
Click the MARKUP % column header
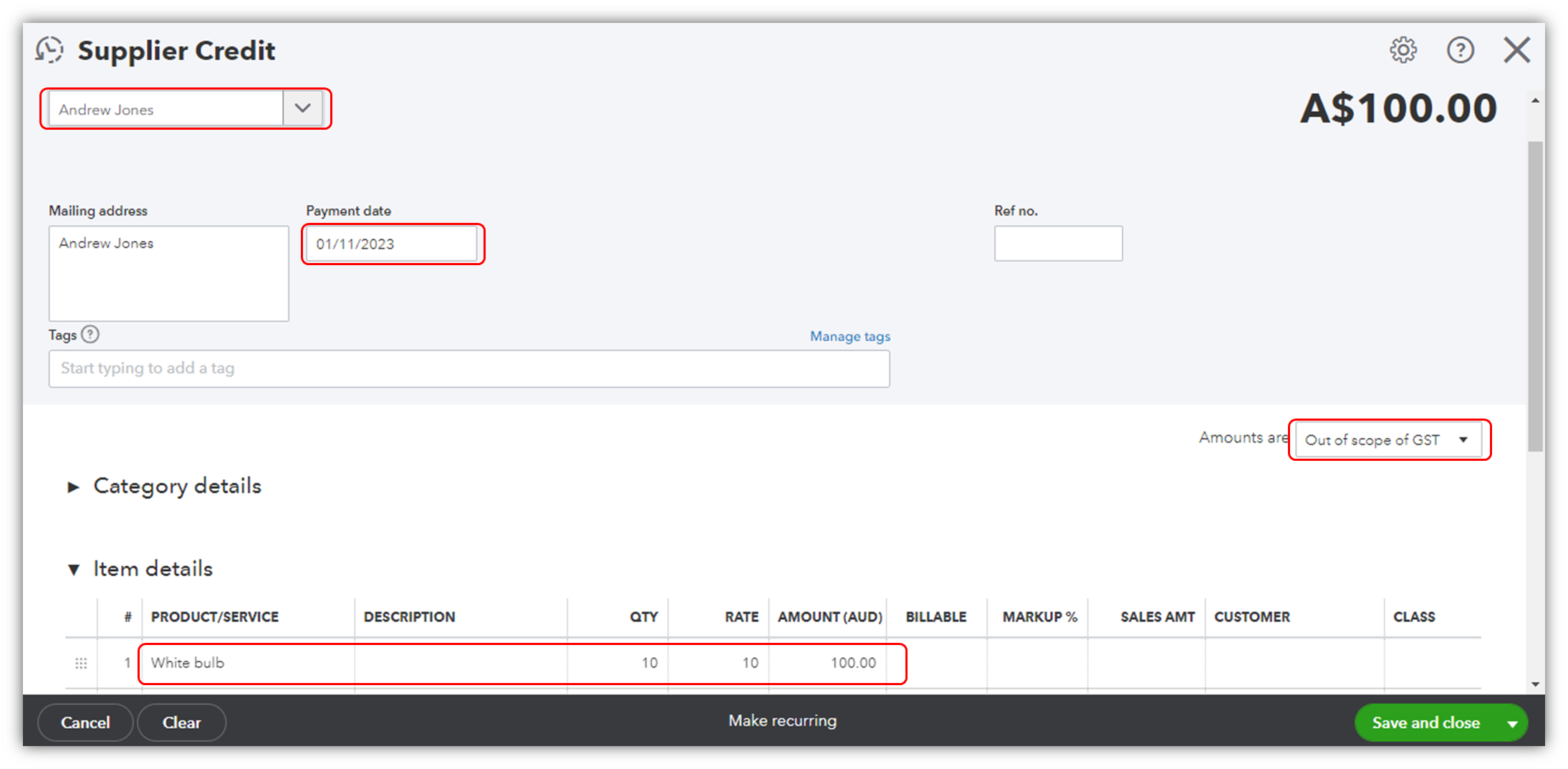coord(1040,617)
